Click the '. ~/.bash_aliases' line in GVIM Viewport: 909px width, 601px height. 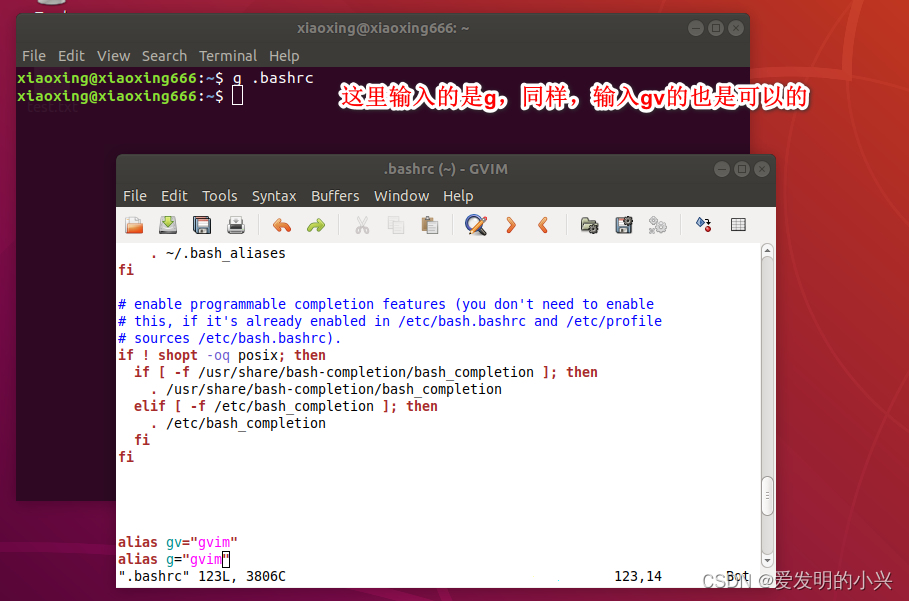click(x=218, y=254)
